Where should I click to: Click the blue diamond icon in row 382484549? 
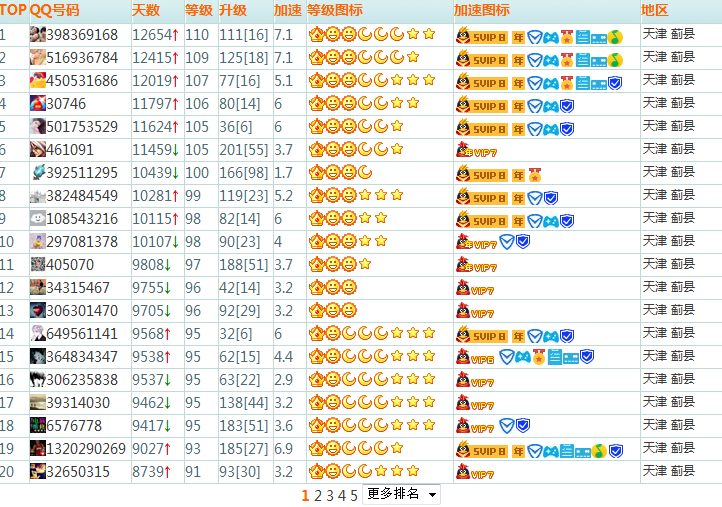point(535,198)
